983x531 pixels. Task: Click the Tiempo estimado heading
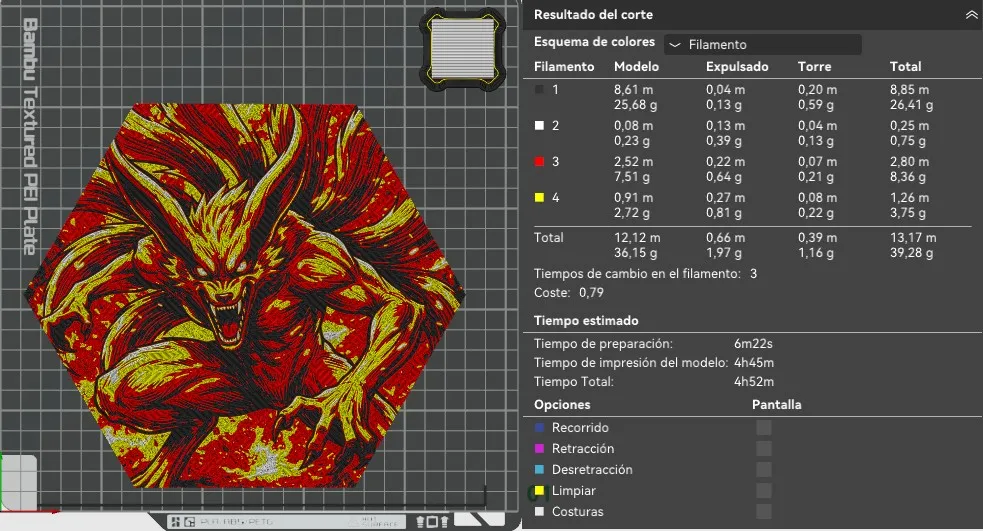(586, 320)
